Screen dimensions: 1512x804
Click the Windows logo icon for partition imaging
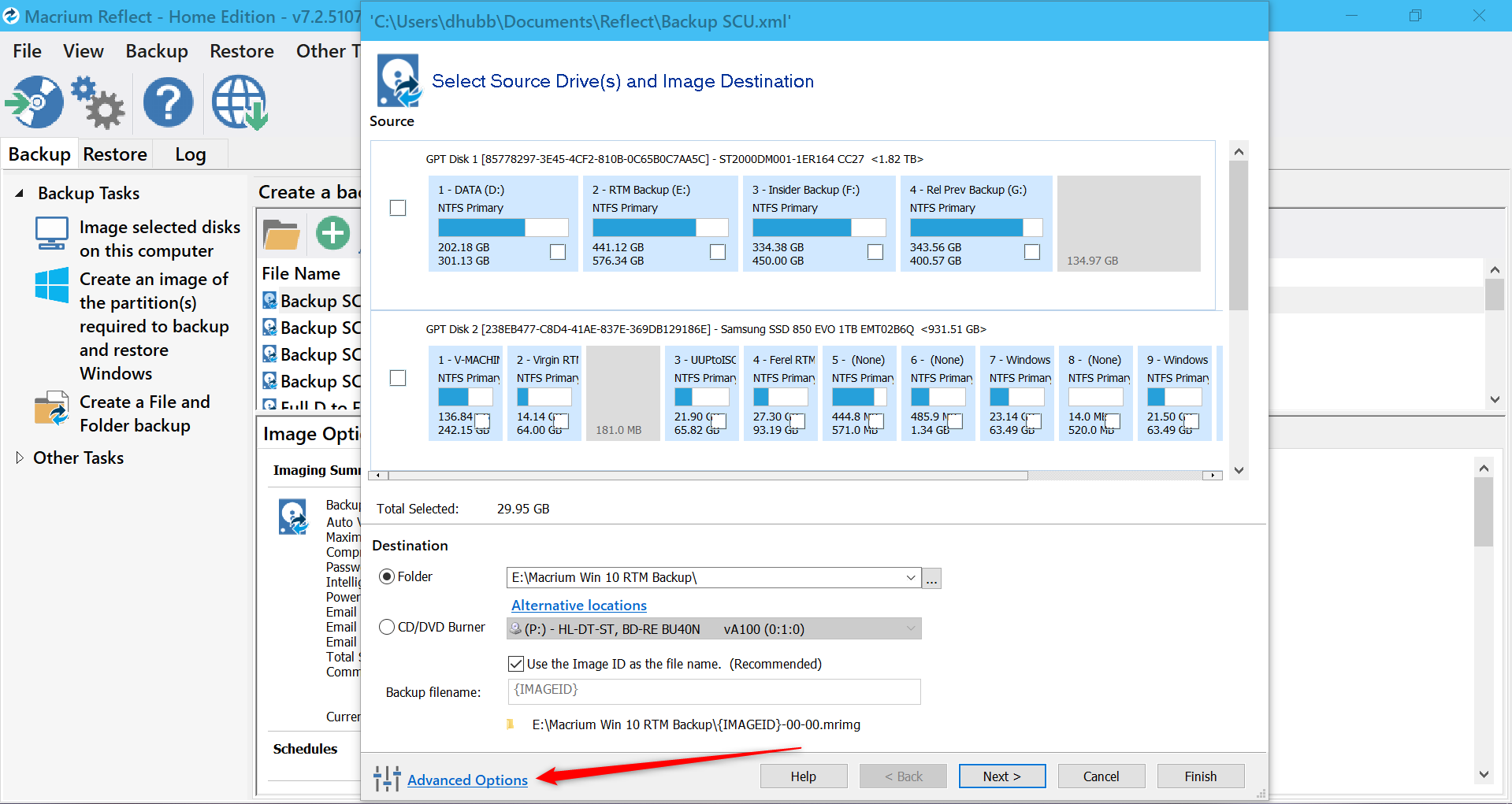coord(52,284)
